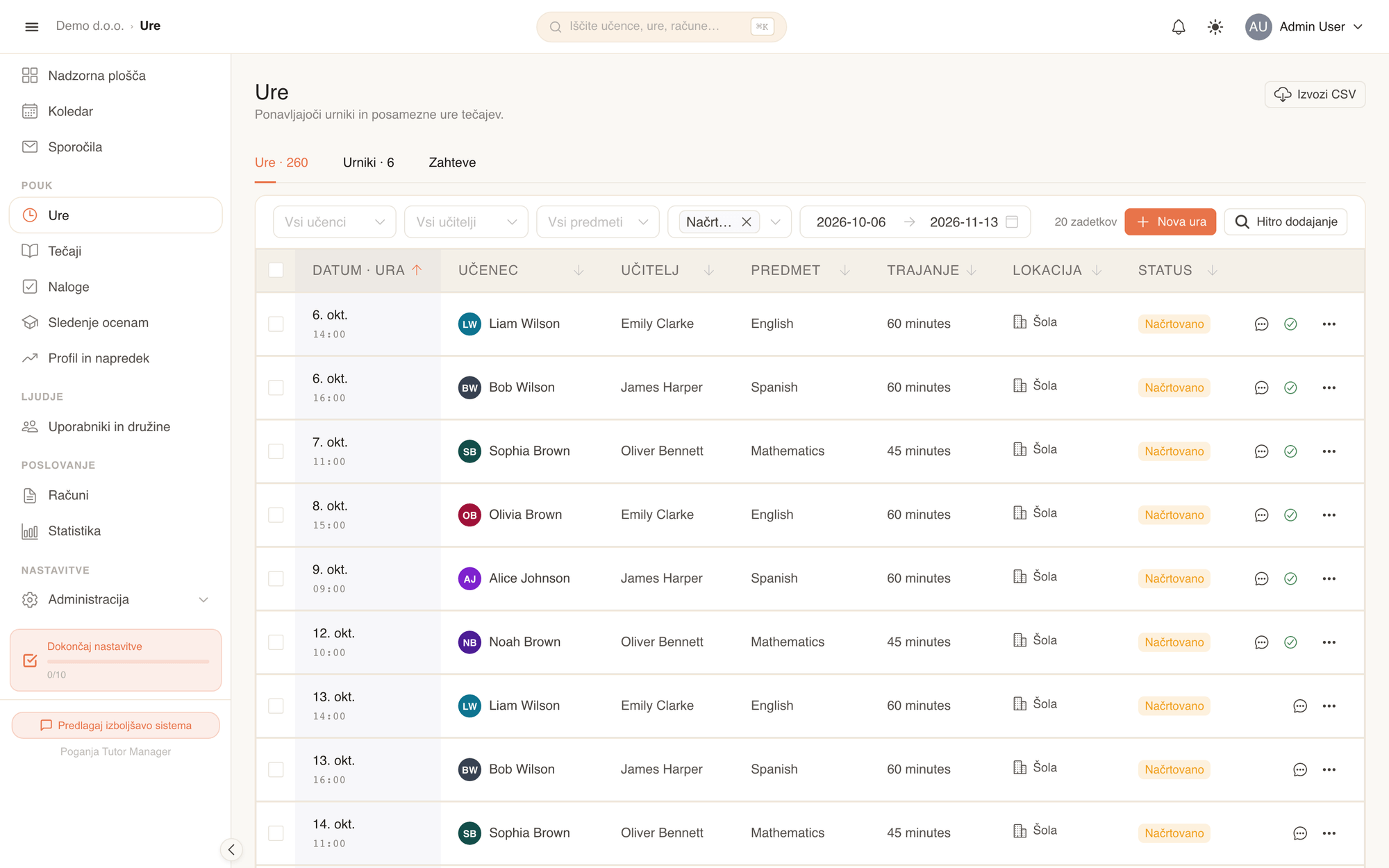Select checkbox for Noah Brown row

click(276, 642)
